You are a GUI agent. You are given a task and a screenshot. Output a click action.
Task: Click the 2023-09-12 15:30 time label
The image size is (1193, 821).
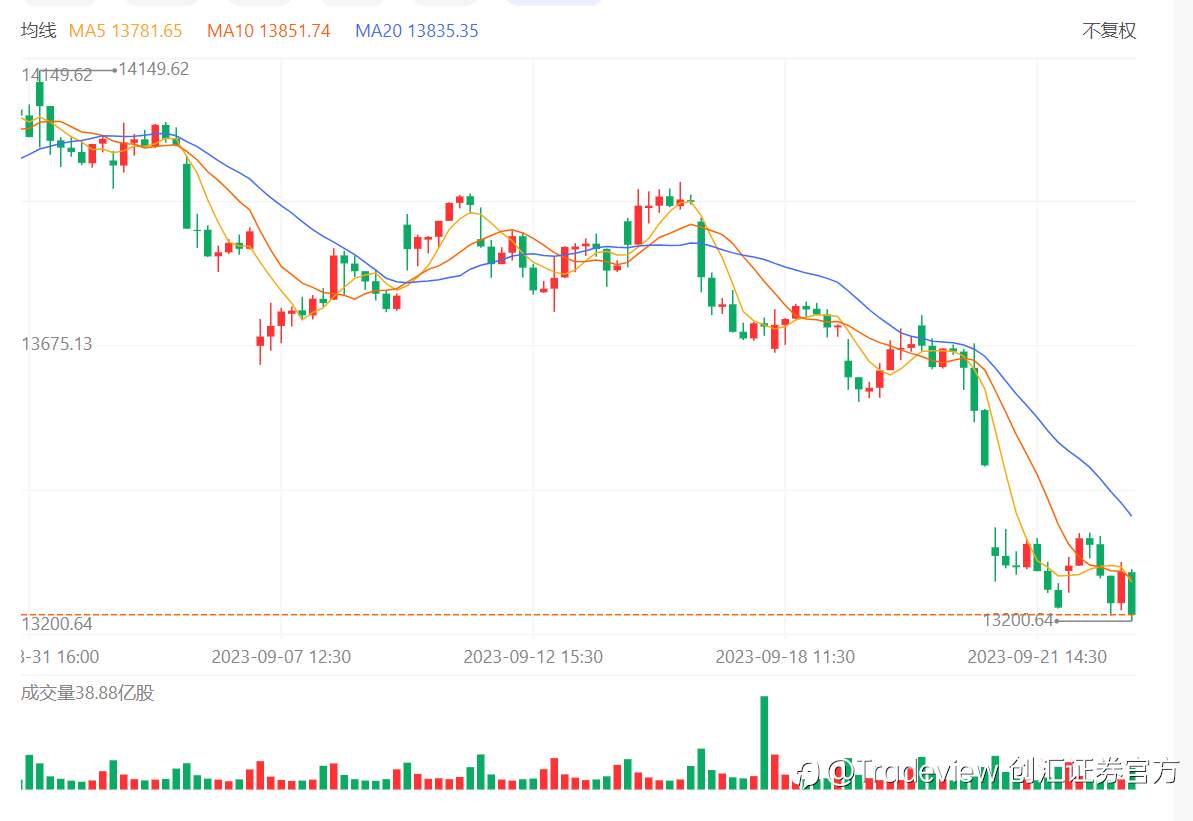point(533,657)
